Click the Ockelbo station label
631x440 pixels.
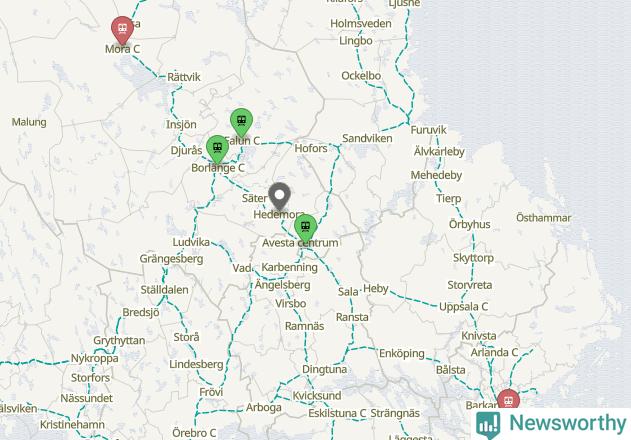tap(361, 76)
